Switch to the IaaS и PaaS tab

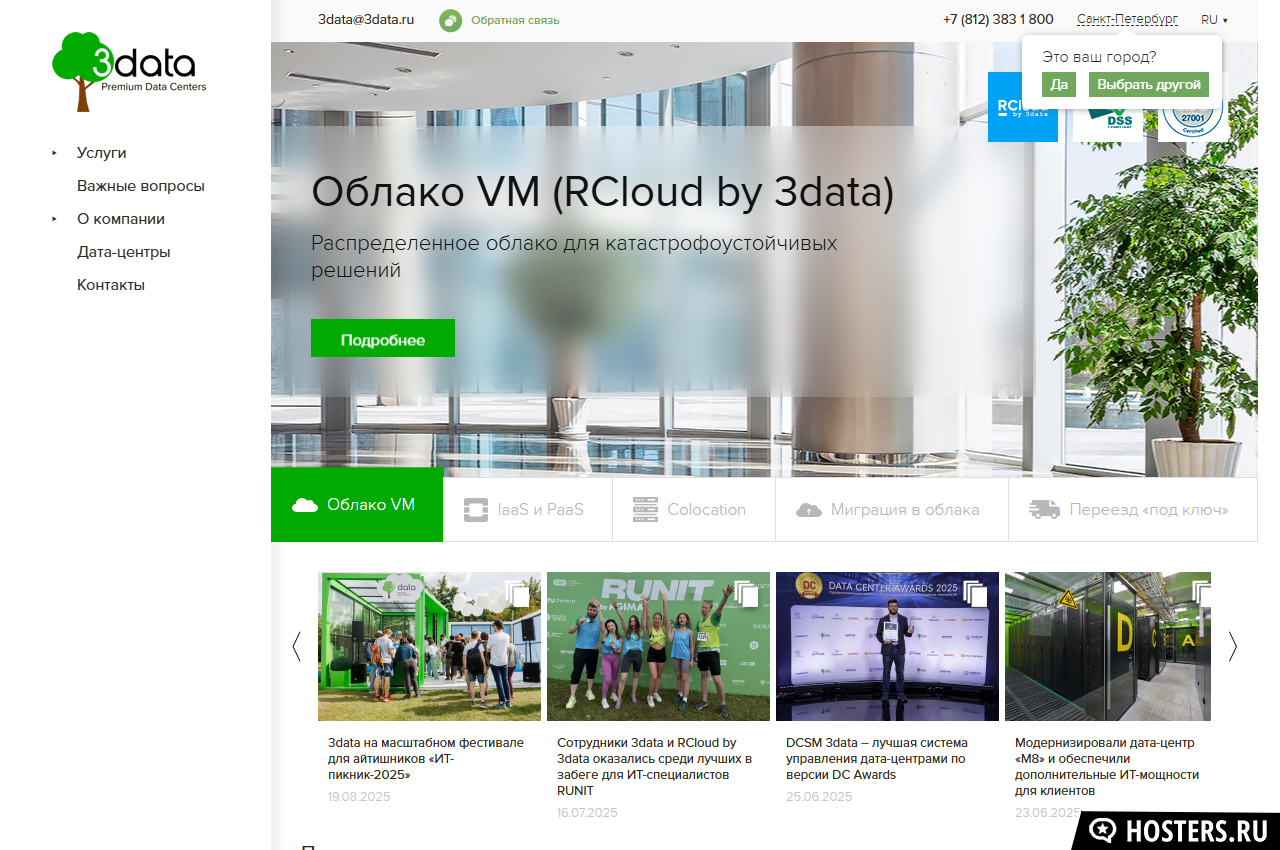(528, 510)
